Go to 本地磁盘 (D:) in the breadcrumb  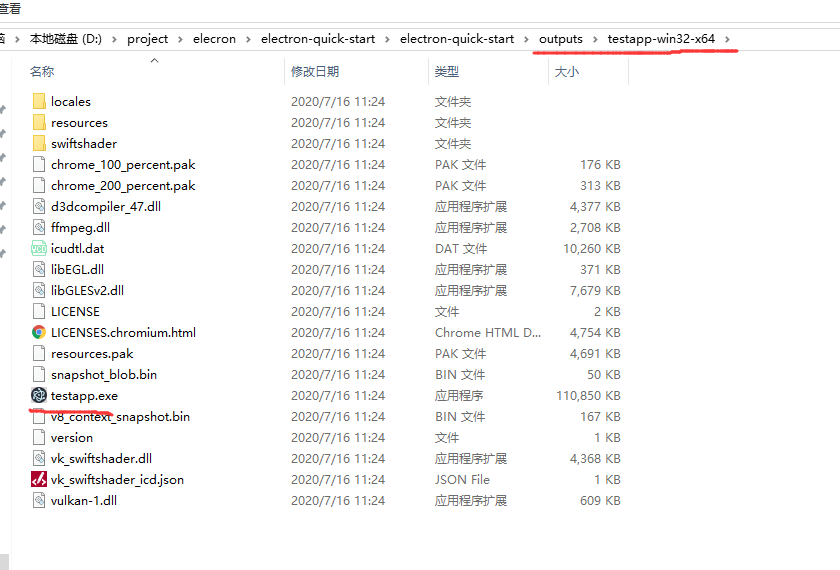65,39
